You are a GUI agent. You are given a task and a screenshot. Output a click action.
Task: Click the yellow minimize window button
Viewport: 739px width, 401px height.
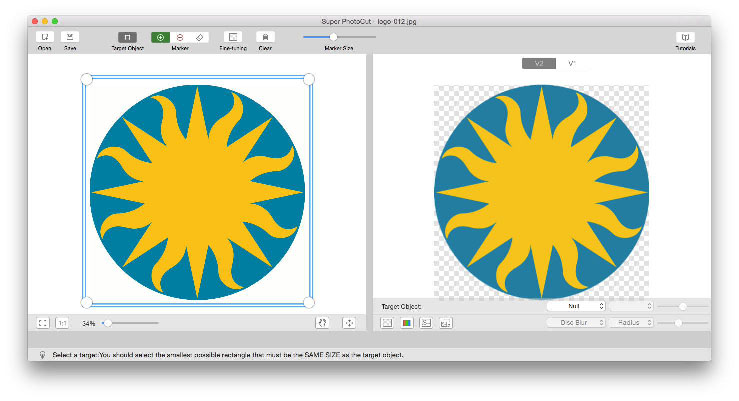[45, 21]
